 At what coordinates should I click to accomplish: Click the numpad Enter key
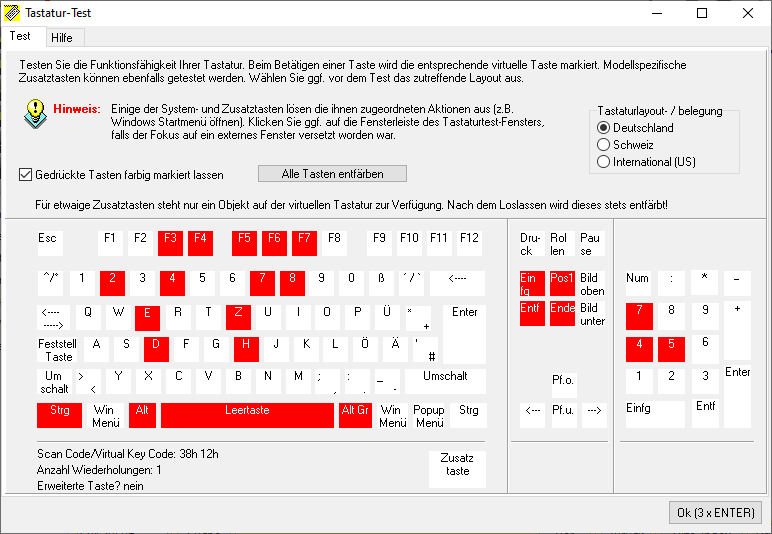[x=738, y=397]
